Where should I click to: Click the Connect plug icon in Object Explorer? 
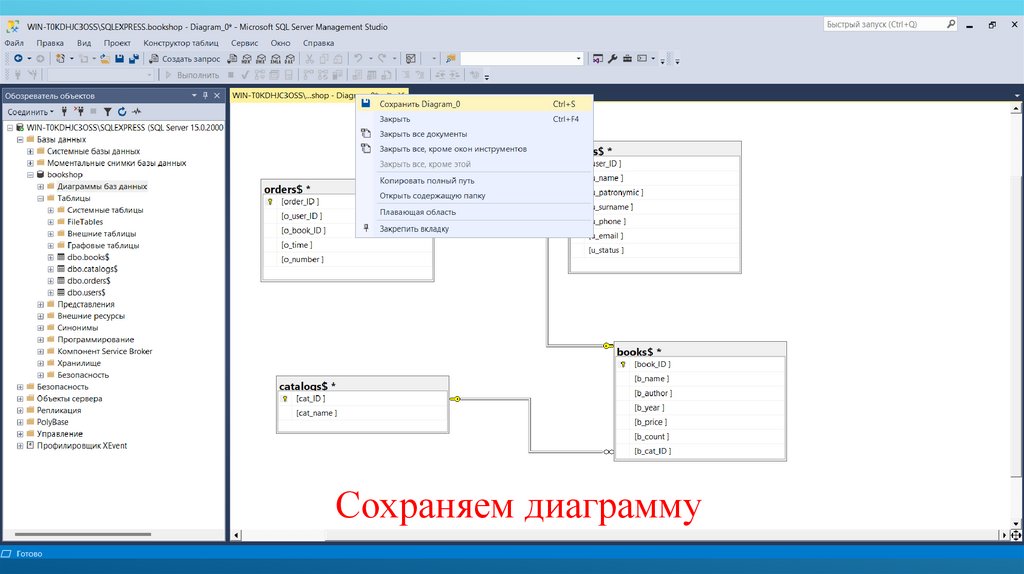[x=64, y=112]
